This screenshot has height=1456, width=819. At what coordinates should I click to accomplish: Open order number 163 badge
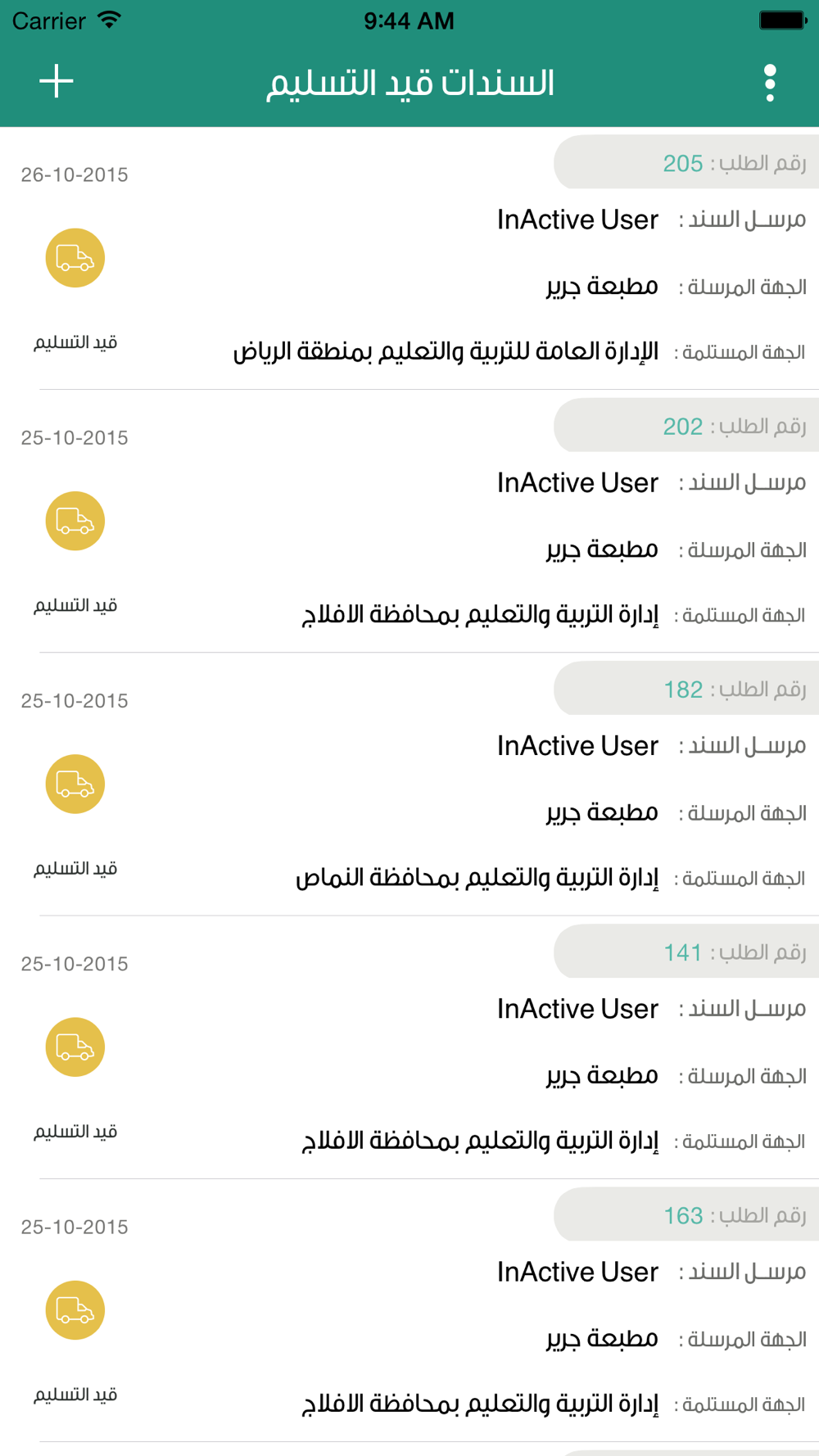686,1214
